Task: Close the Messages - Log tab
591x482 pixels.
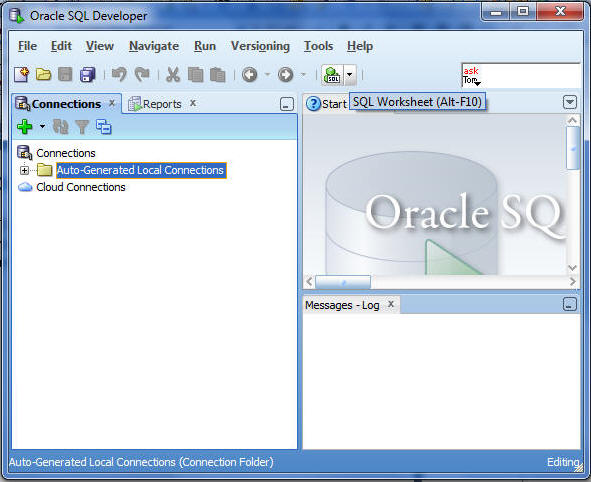Action: pos(391,304)
